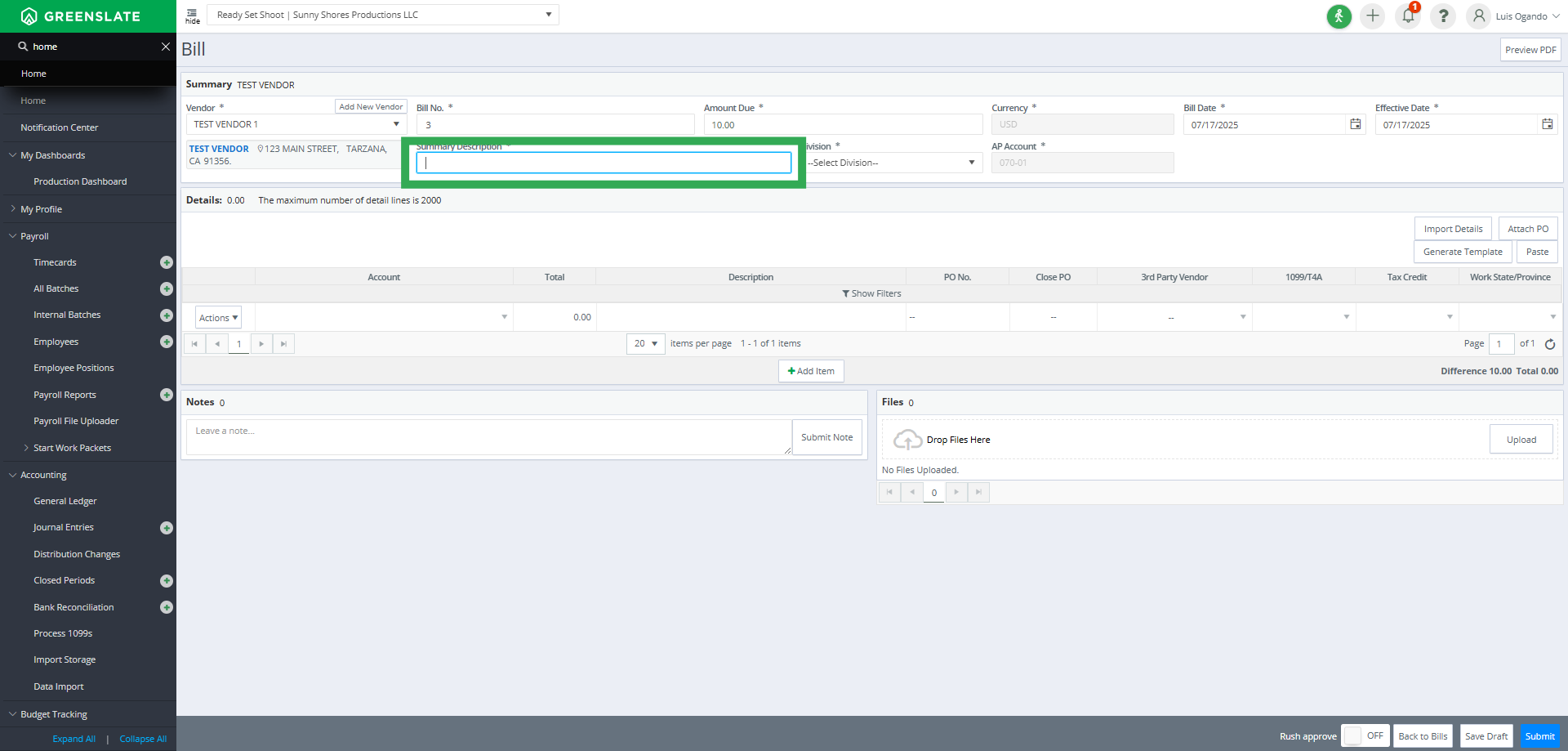This screenshot has width=1568, height=751.
Task: Click the Collapse All link
Action: tap(143, 739)
